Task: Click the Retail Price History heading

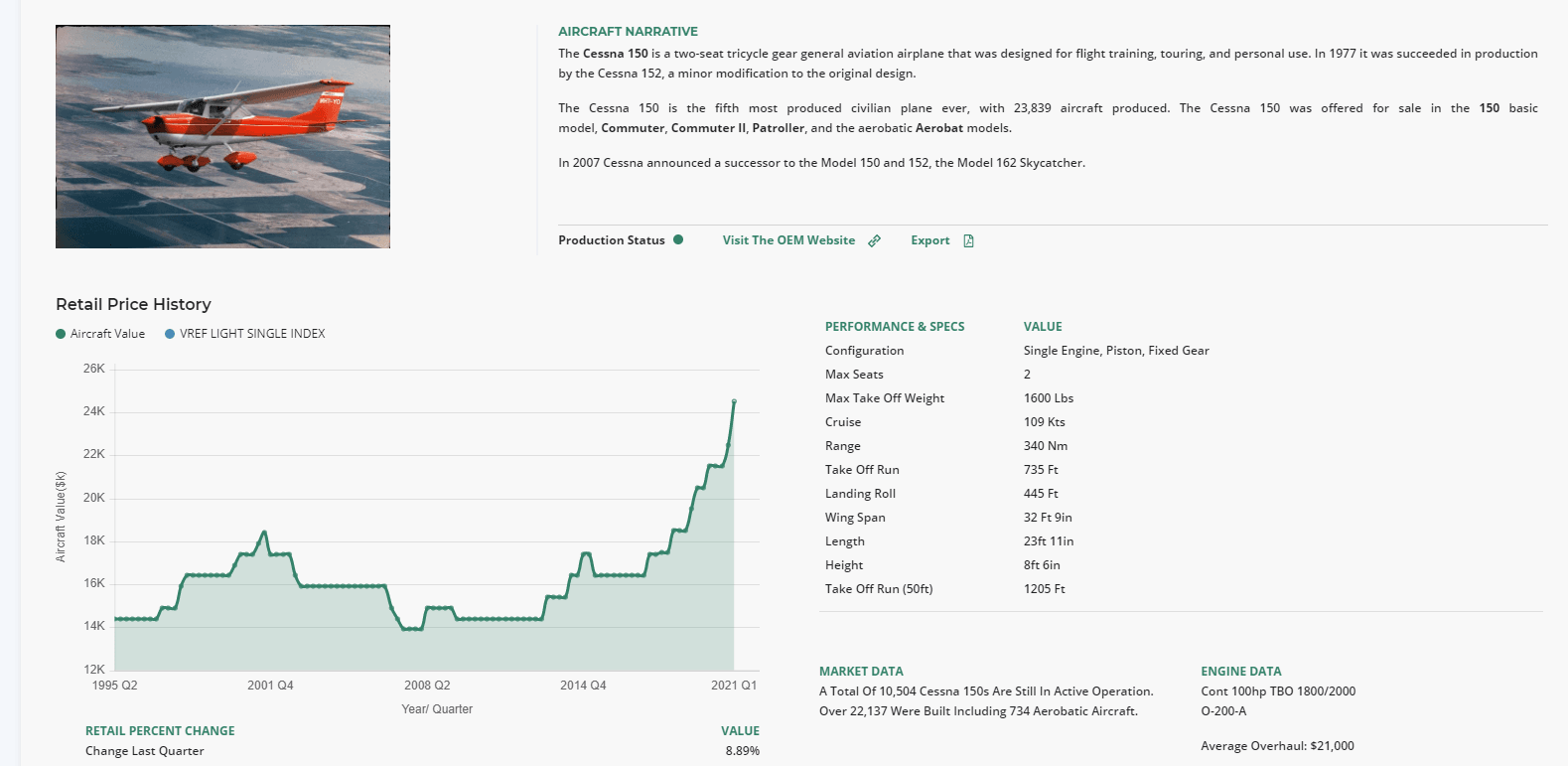Action: click(133, 304)
